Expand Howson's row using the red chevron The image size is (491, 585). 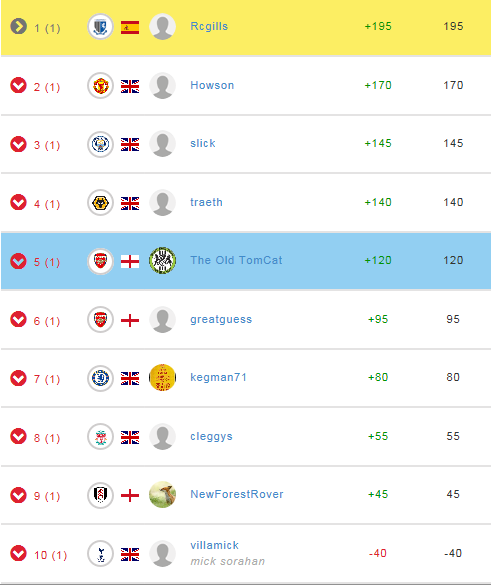(x=18, y=85)
